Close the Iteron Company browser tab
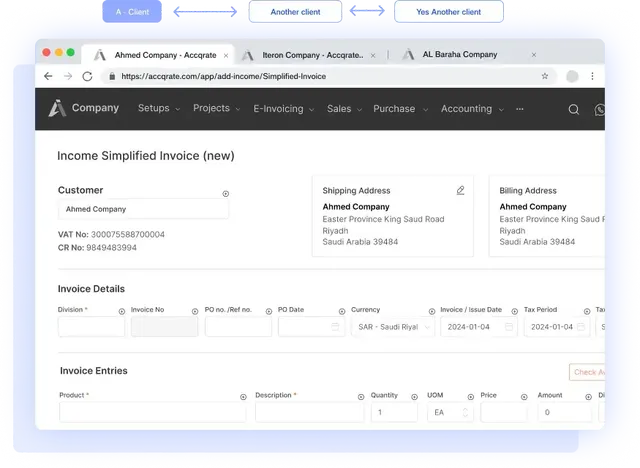The image size is (640, 468). pyautogui.click(x=373, y=55)
